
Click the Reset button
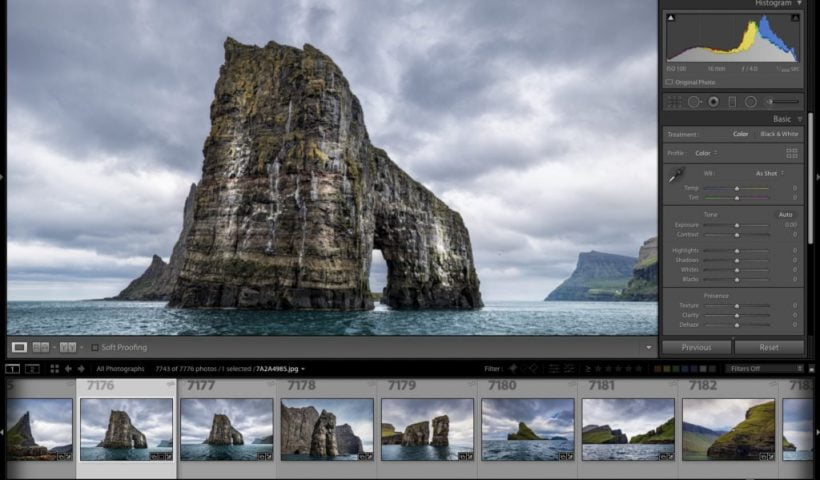(x=769, y=347)
